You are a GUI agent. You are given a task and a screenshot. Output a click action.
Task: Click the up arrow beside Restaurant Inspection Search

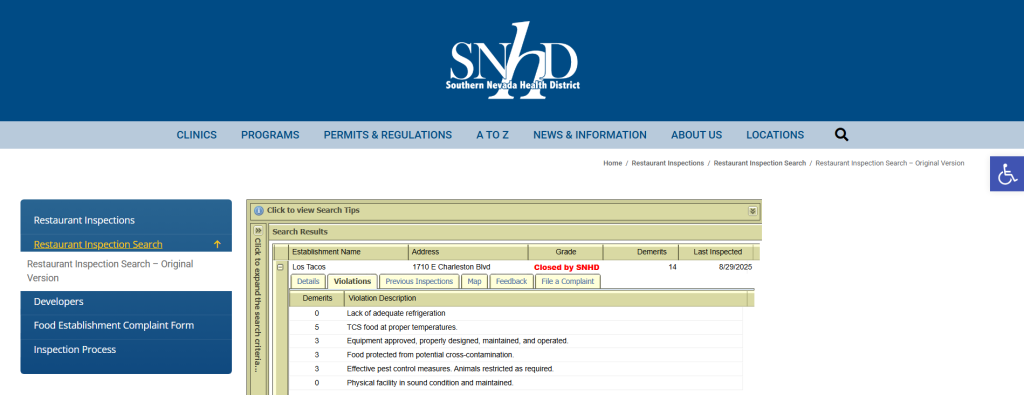(217, 244)
